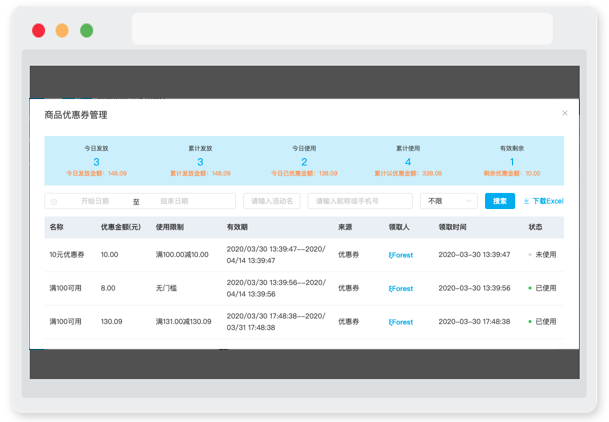609x422 pixels.
Task: Select the 8.00 amount cell
Action: point(108,288)
